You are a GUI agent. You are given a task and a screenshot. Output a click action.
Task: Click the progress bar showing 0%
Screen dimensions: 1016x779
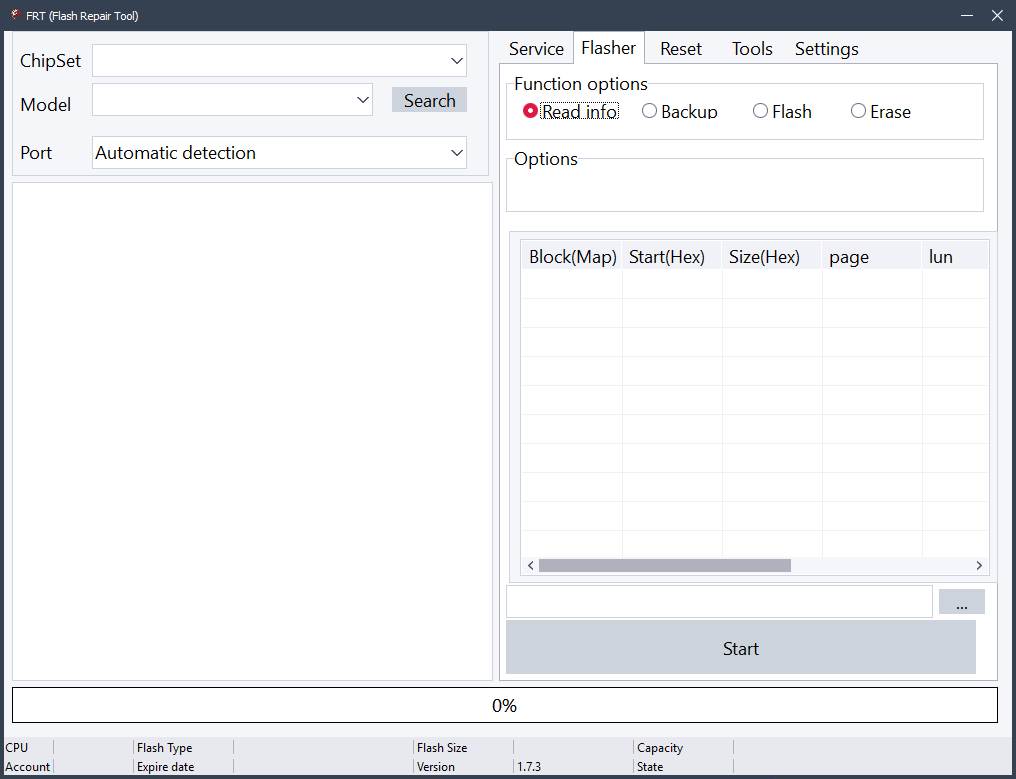[x=505, y=705]
